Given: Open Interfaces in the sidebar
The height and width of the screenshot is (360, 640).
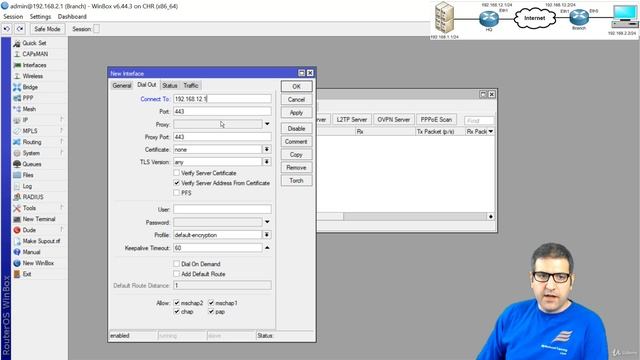Looking at the screenshot, I should (34, 65).
